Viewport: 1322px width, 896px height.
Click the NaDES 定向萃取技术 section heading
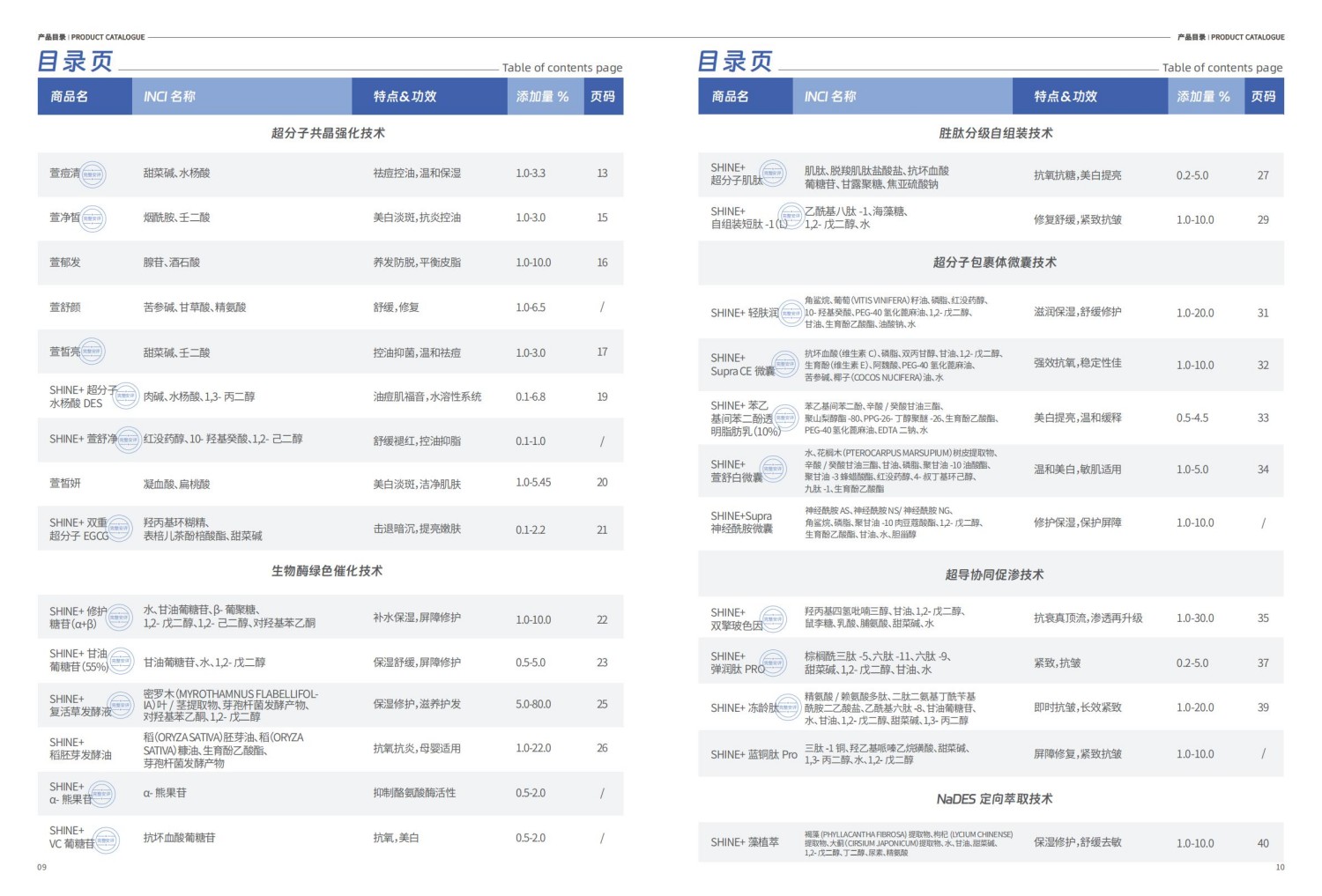click(x=994, y=799)
